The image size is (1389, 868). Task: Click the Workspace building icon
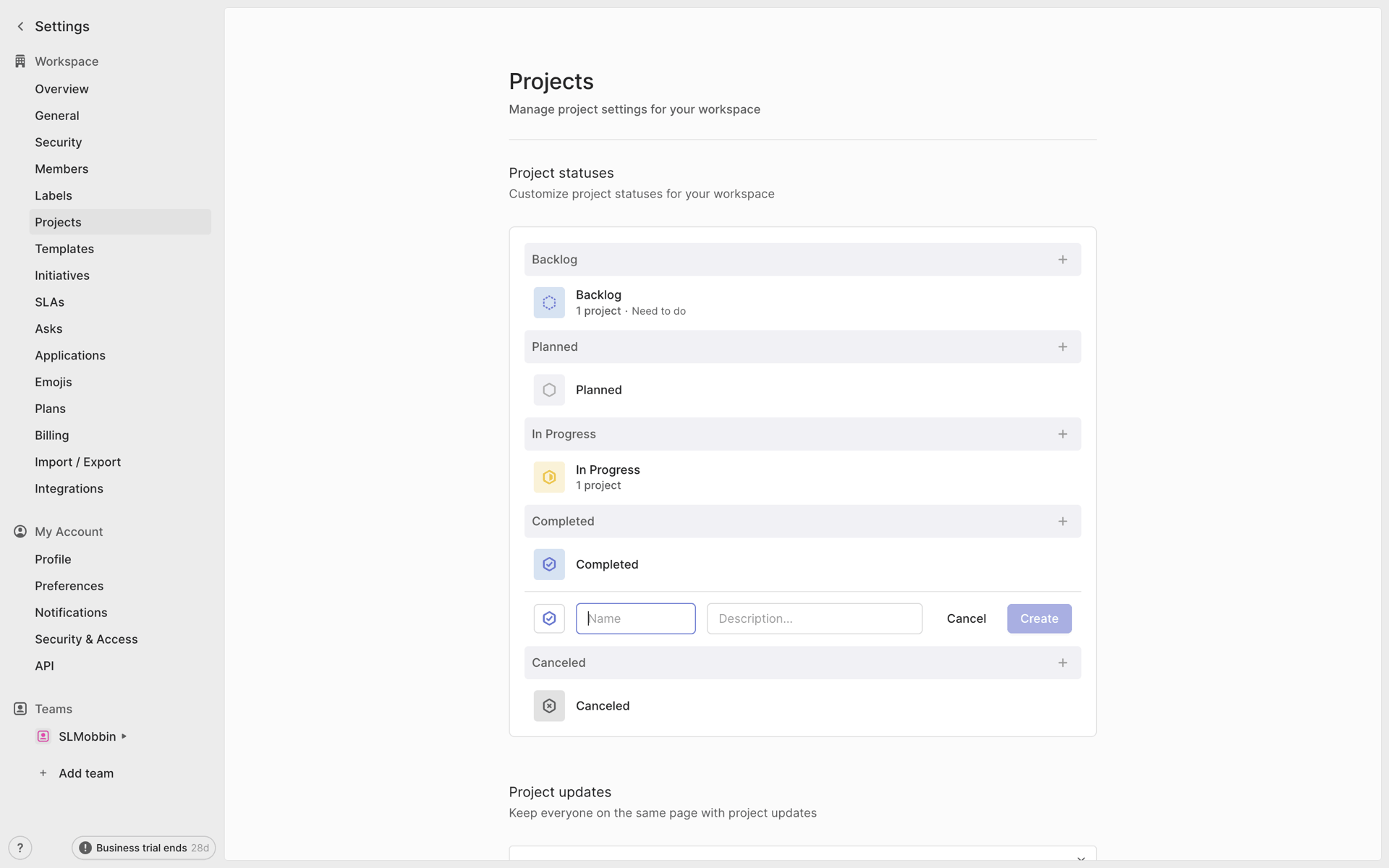point(20,61)
